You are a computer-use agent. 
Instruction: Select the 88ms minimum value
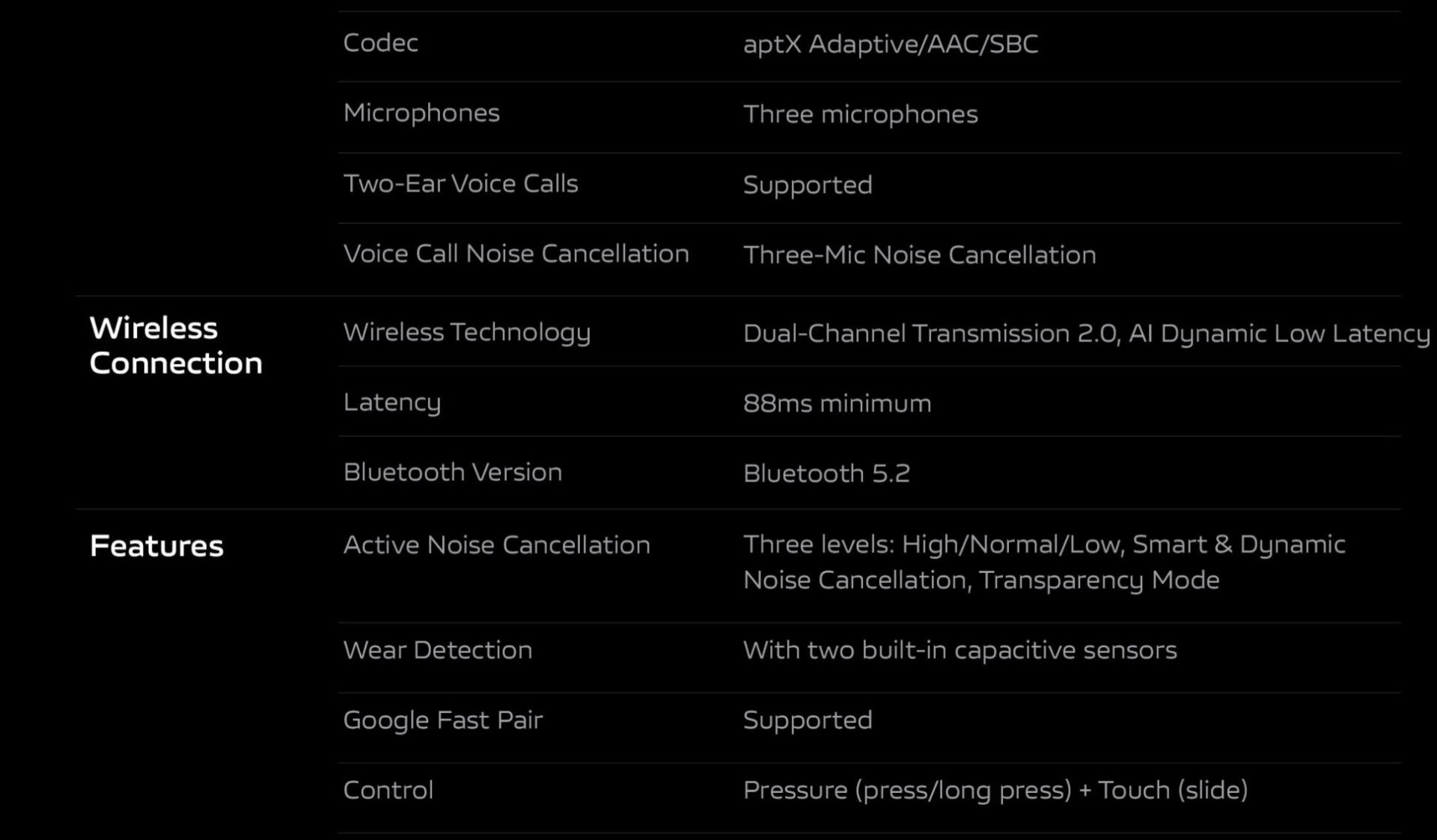pyautogui.click(x=837, y=404)
